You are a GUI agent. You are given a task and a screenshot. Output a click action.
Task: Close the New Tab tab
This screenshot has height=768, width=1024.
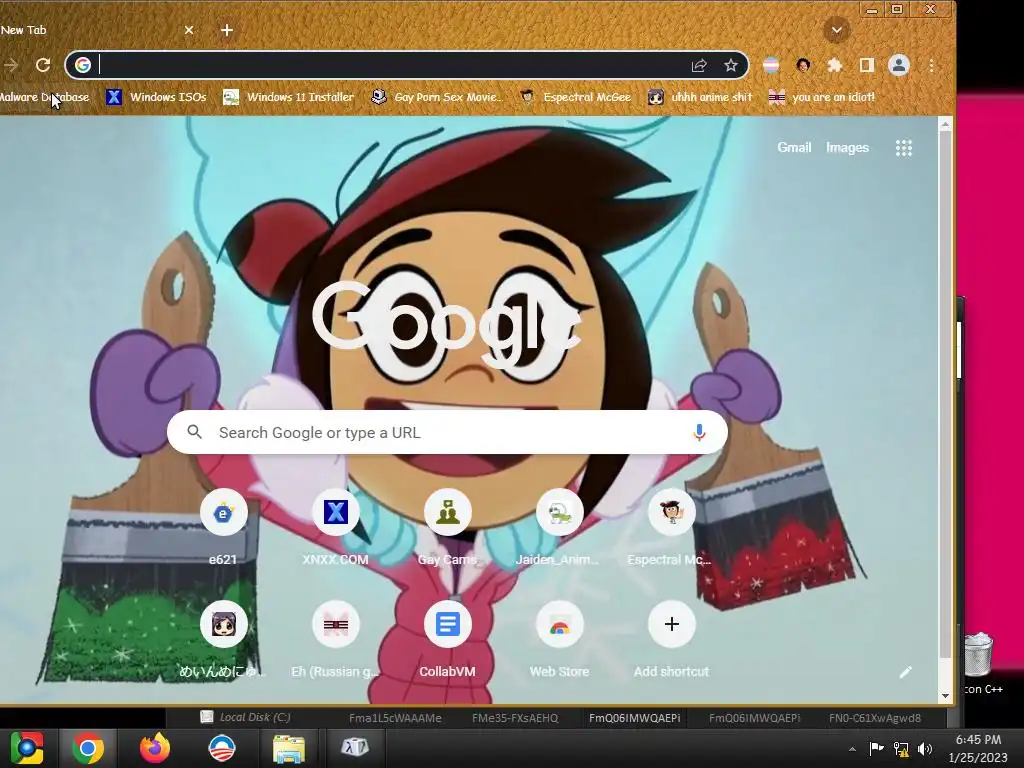pos(189,30)
